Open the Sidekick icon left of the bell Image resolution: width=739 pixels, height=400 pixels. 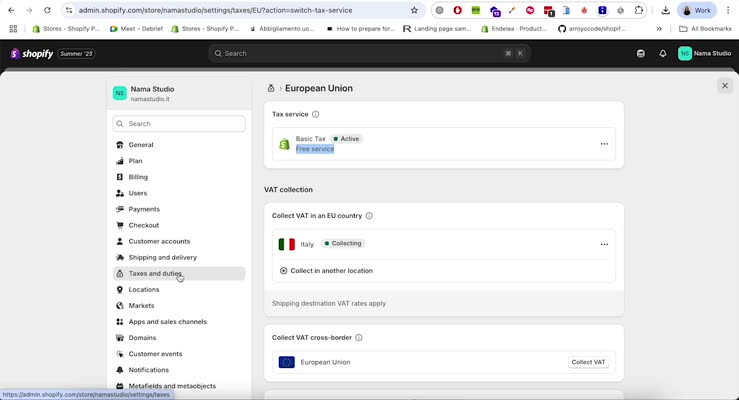(640, 53)
